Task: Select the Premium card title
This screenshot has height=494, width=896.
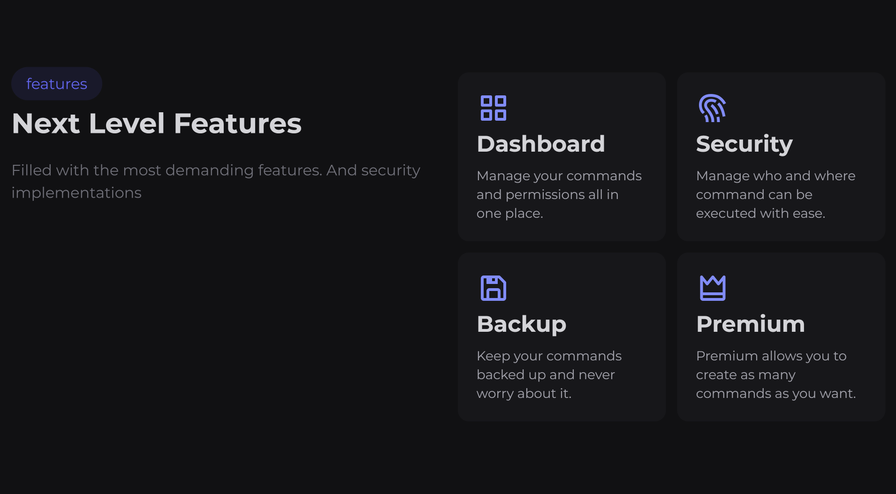Action: 750,324
